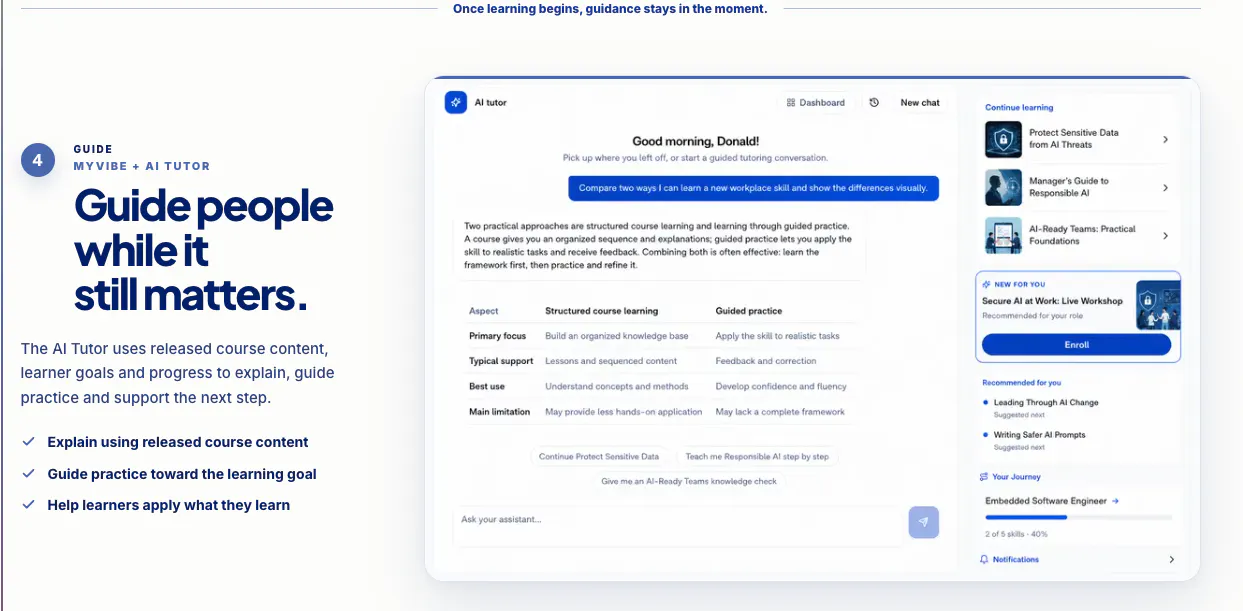Image resolution: width=1243 pixels, height=611 pixels.
Task: Click the Guided practice column header
Action: pos(749,311)
